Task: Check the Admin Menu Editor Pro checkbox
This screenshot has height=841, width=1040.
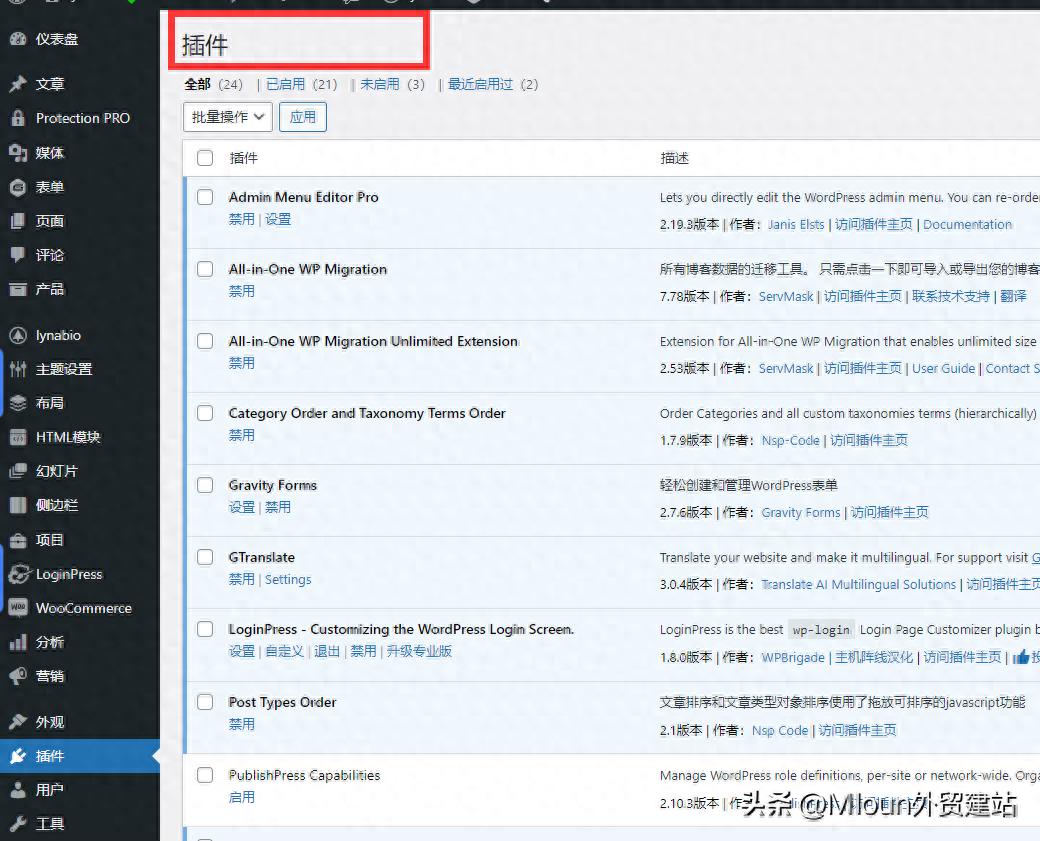Action: point(205,197)
